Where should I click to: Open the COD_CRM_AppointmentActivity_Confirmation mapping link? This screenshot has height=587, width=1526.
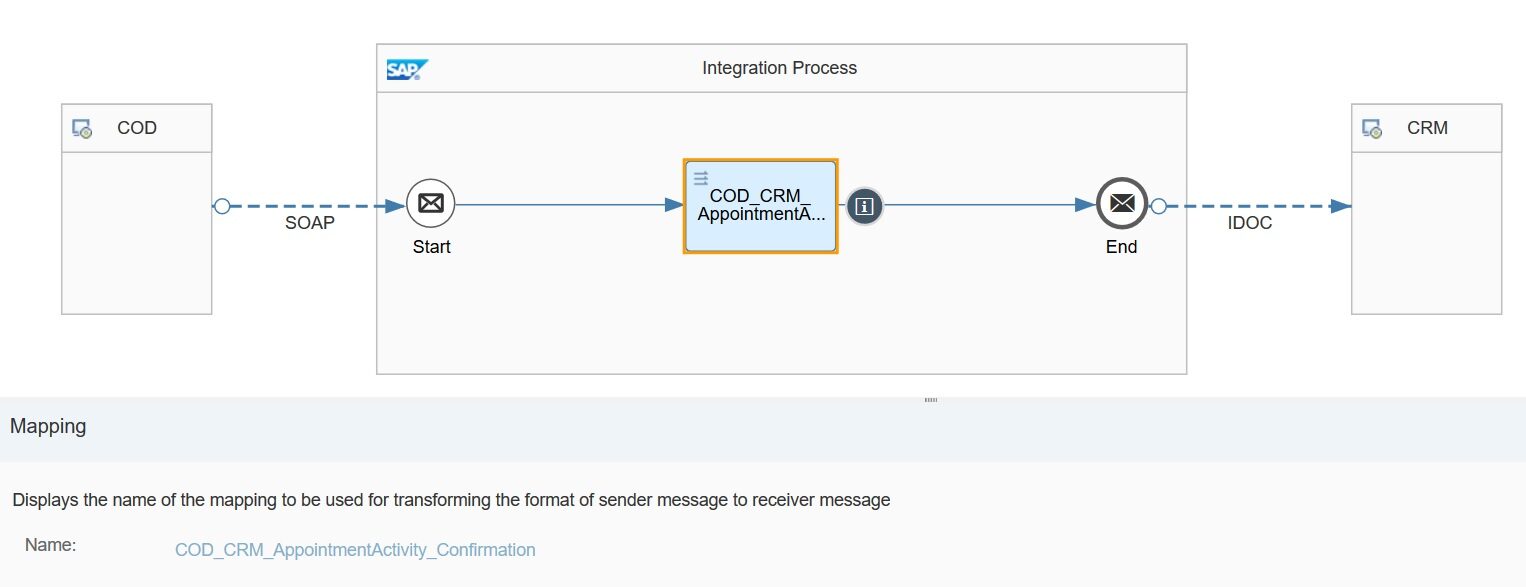(x=355, y=550)
